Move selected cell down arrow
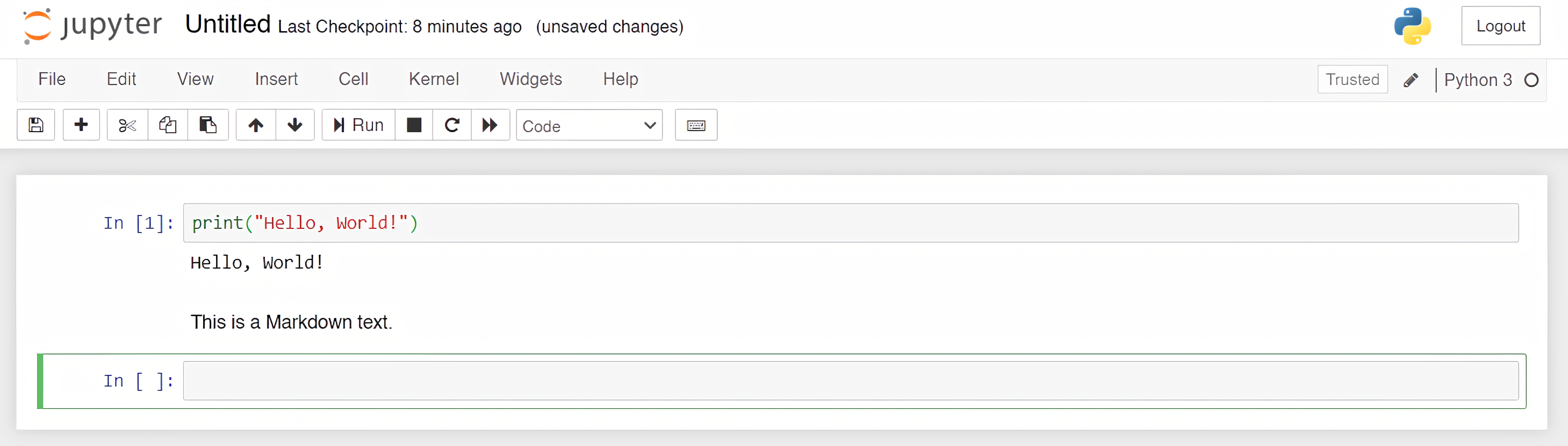The height and width of the screenshot is (446, 1568). coord(295,125)
